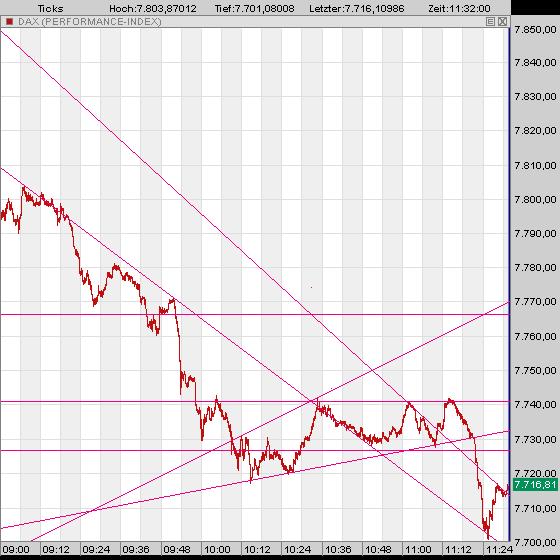Click the 7.740,00 price axis label
The width and height of the screenshot is (560, 560).
pos(535,405)
